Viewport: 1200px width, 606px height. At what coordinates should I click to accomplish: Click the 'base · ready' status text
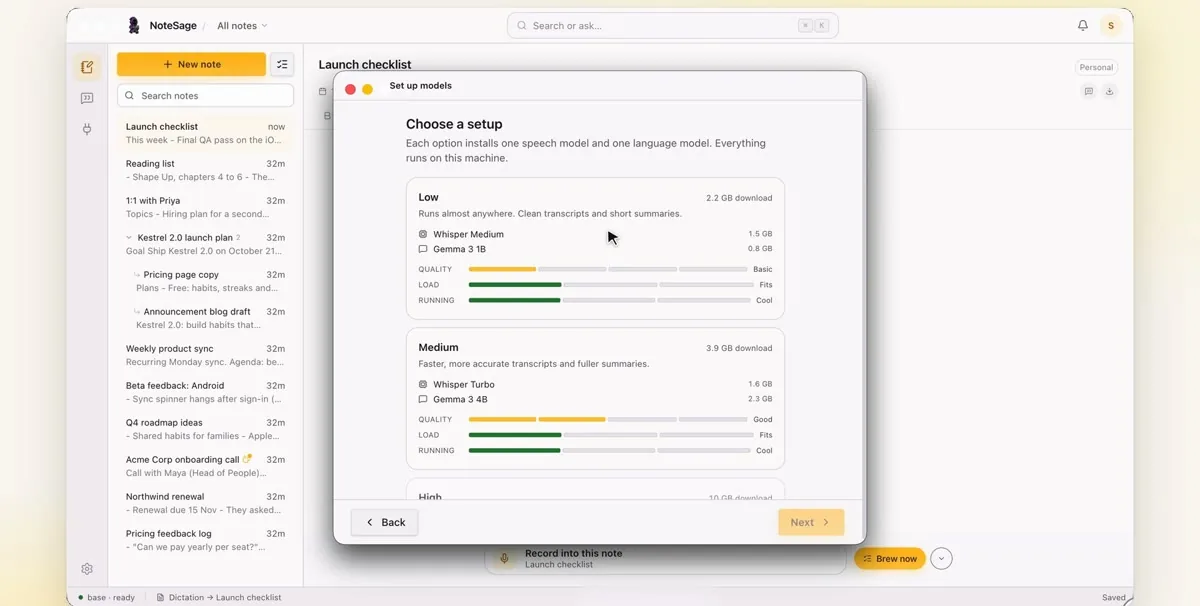pyautogui.click(x=111, y=597)
